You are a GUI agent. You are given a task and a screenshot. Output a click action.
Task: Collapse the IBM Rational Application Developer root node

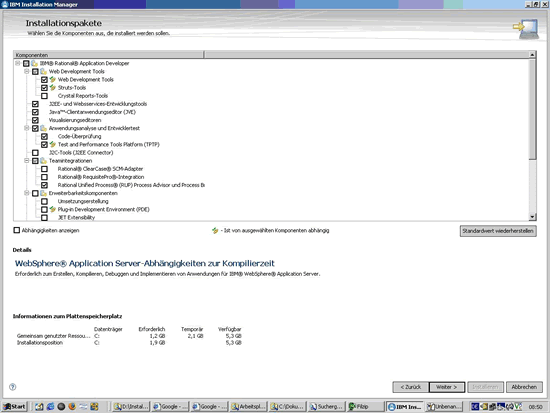point(18,63)
